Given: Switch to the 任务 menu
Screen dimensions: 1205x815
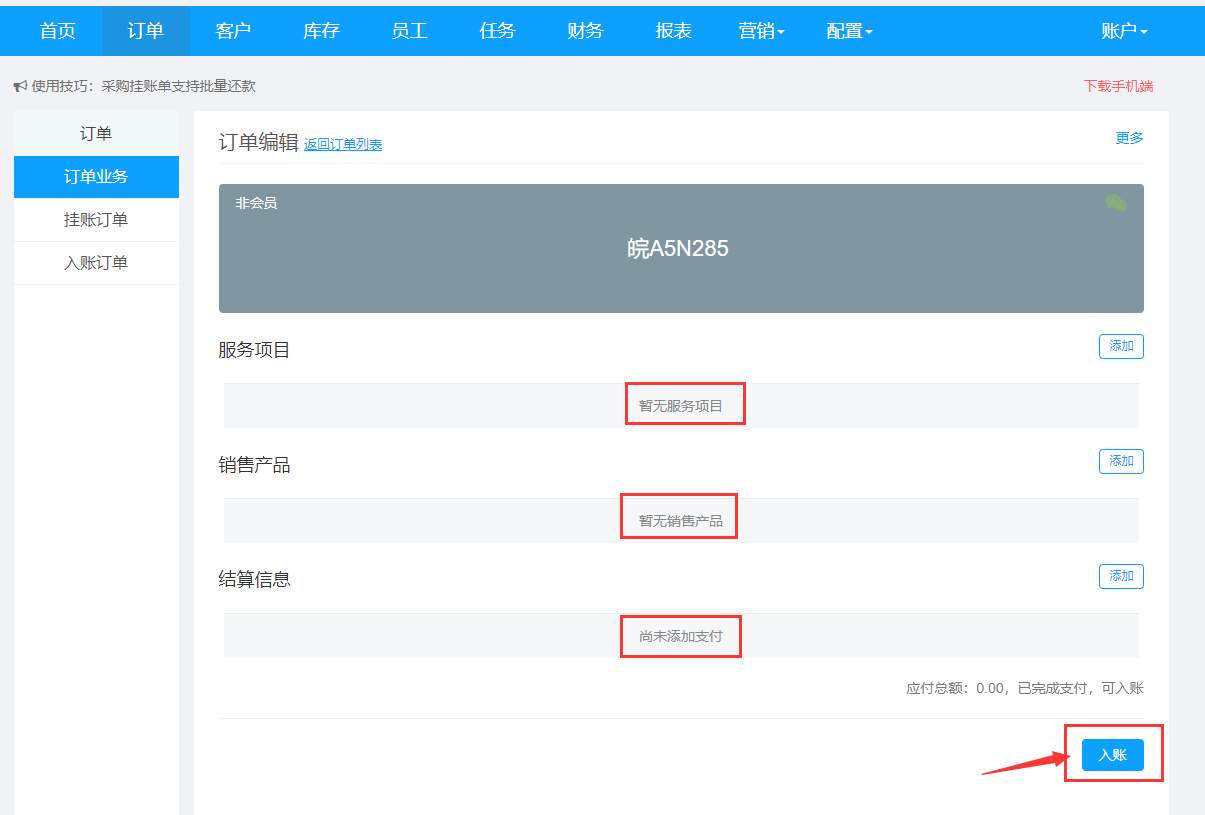Looking at the screenshot, I should 497,31.
